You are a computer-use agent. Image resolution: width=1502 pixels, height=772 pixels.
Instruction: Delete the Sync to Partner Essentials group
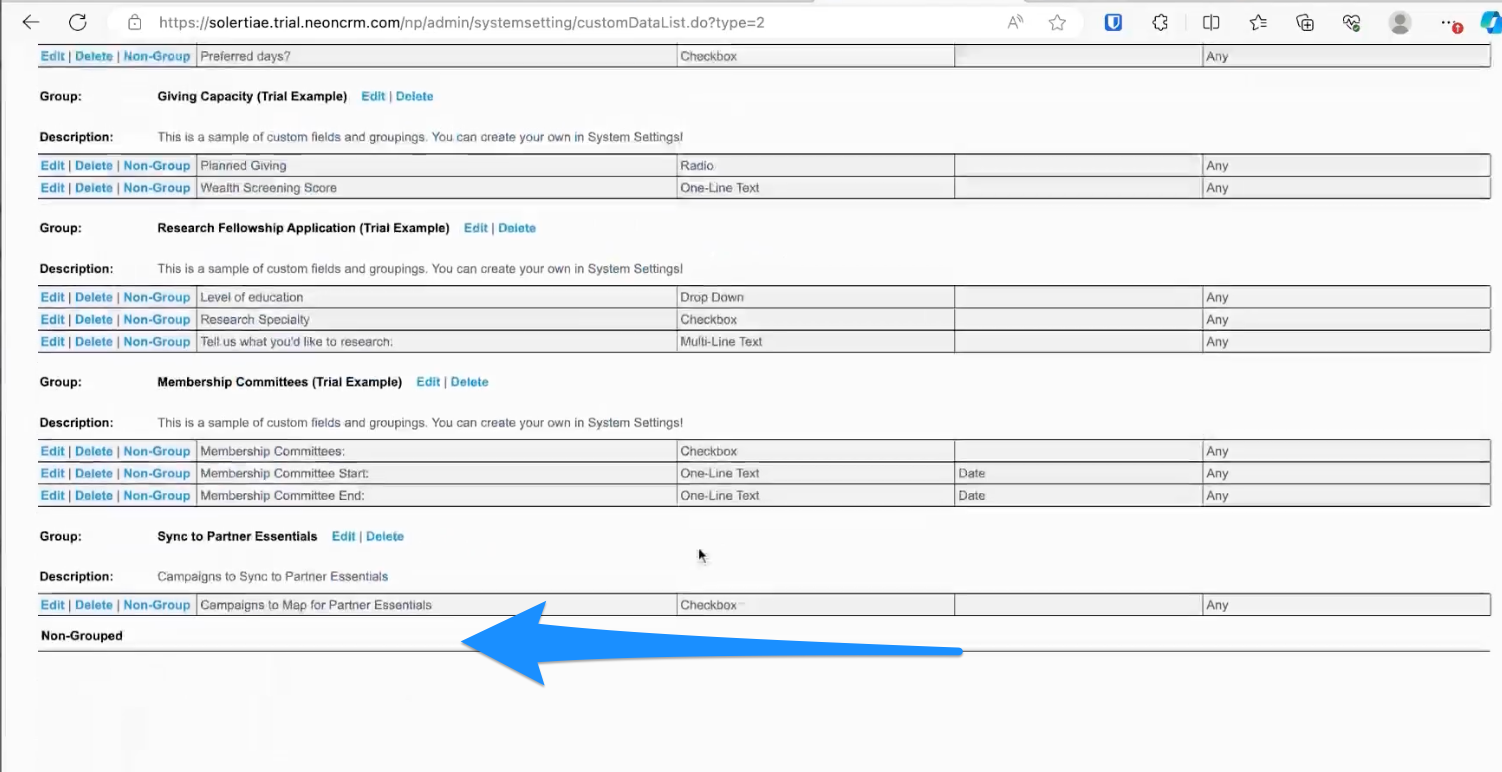(385, 537)
